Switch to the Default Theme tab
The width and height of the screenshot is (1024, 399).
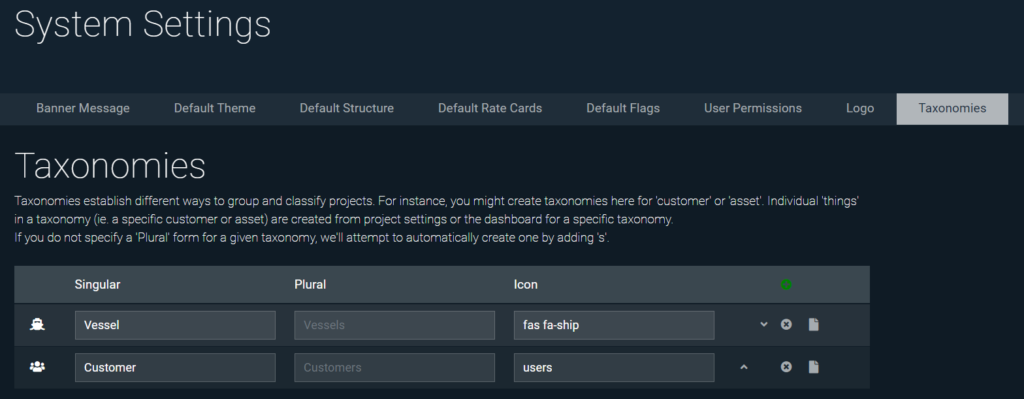coord(215,108)
